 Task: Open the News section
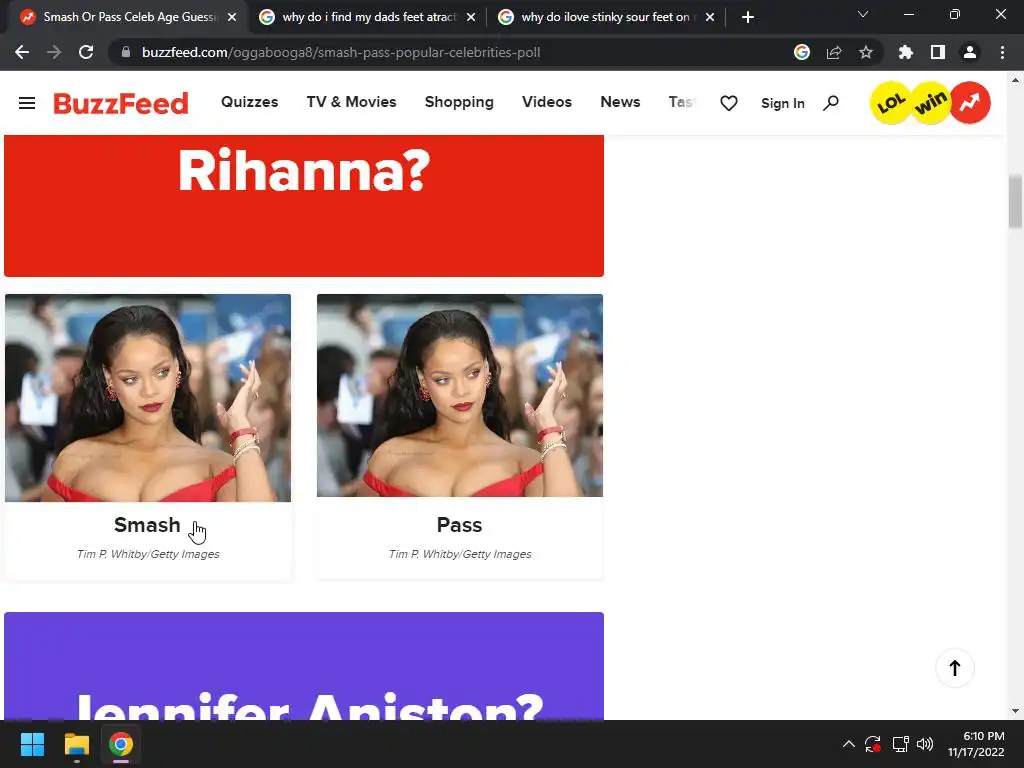coord(620,102)
